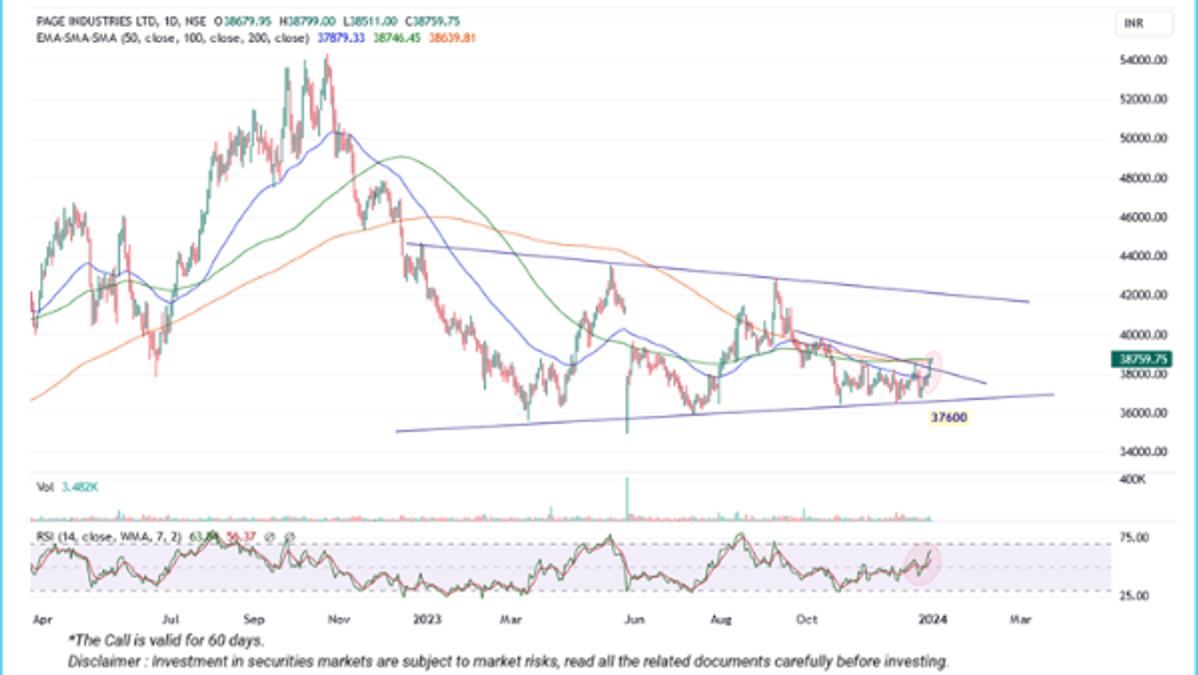Click the orange SMA value 38639.81

pos(452,37)
